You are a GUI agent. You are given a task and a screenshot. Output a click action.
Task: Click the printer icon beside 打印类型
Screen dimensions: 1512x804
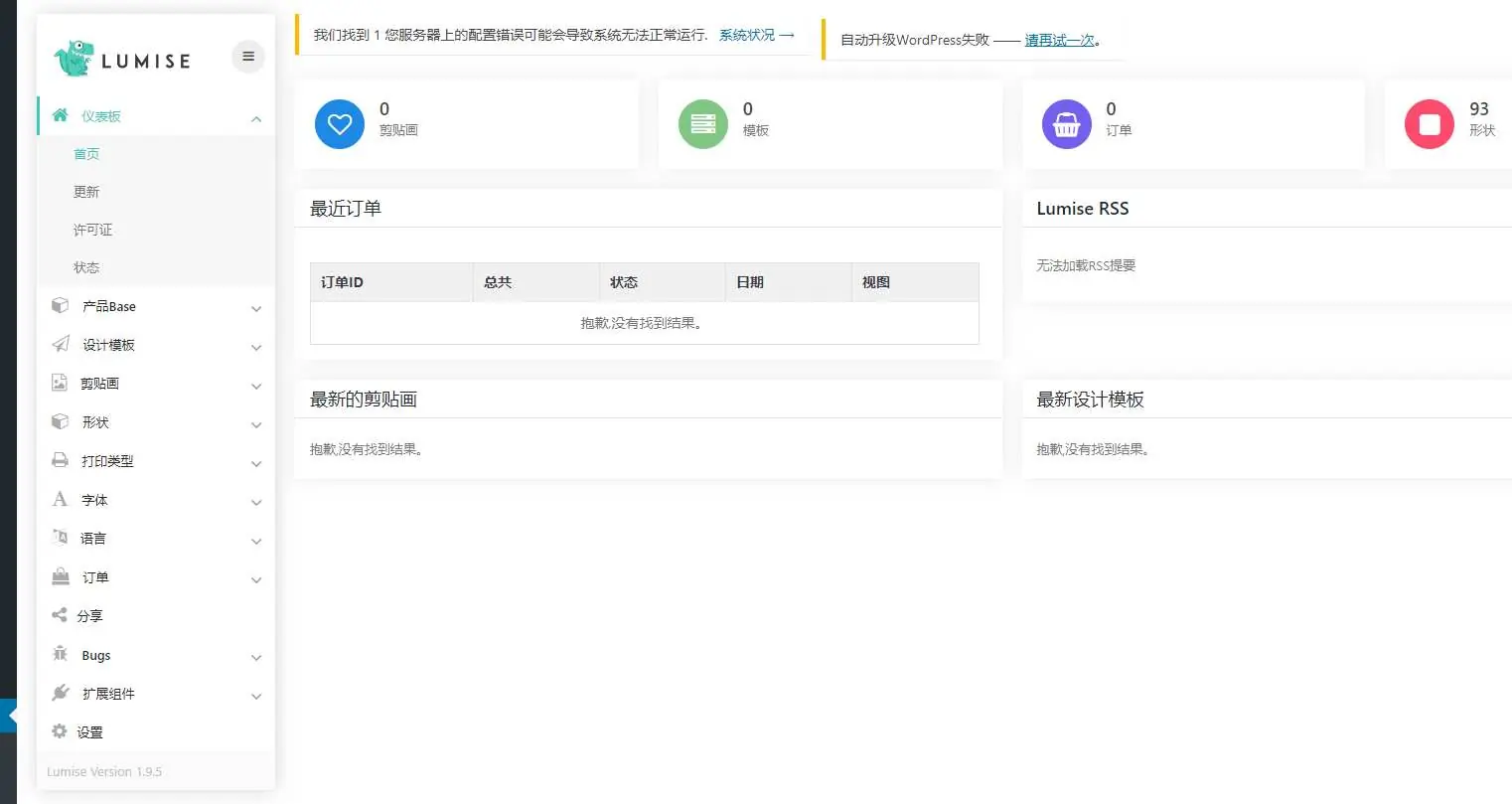[60, 460]
